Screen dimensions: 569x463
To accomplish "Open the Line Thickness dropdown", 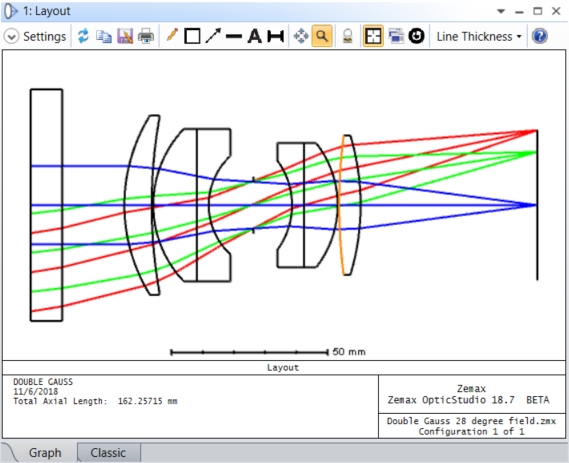I will click(x=479, y=36).
